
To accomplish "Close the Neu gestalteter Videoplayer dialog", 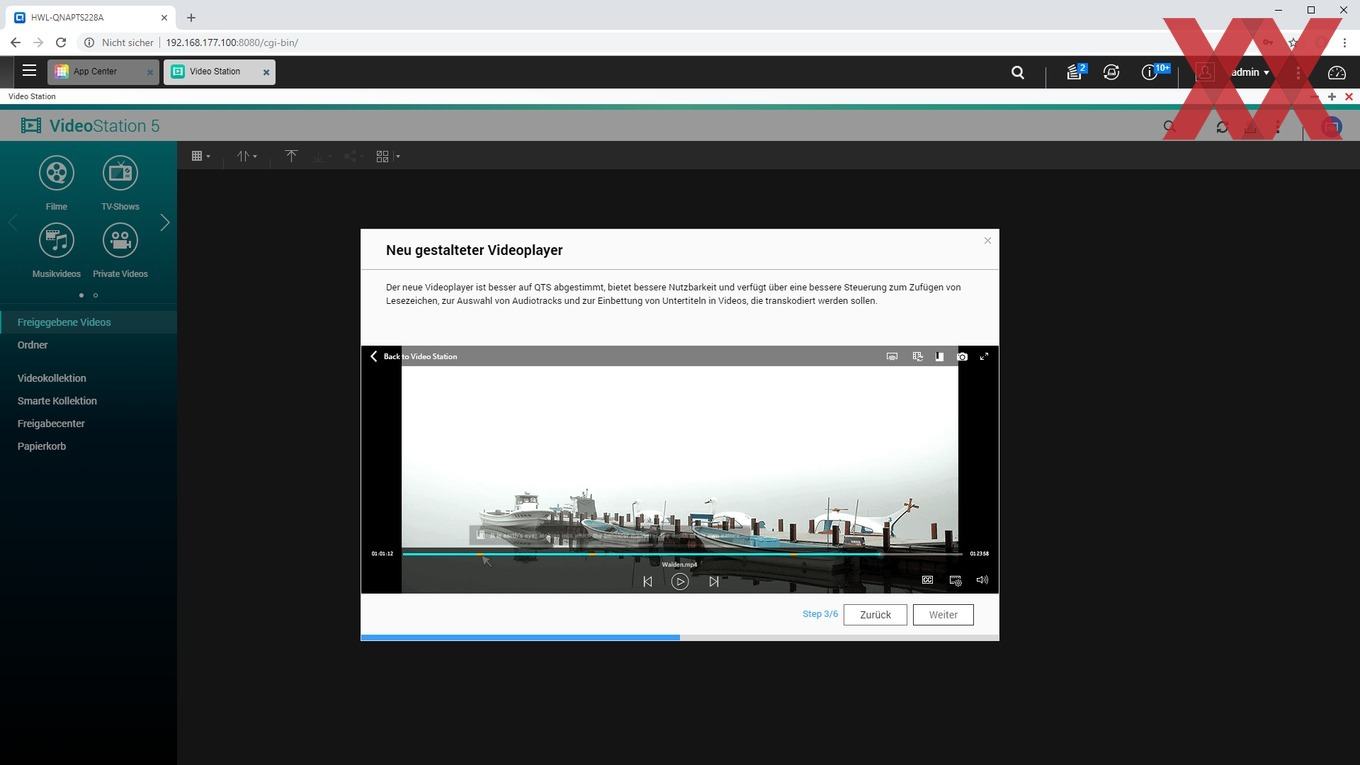I will [987, 240].
